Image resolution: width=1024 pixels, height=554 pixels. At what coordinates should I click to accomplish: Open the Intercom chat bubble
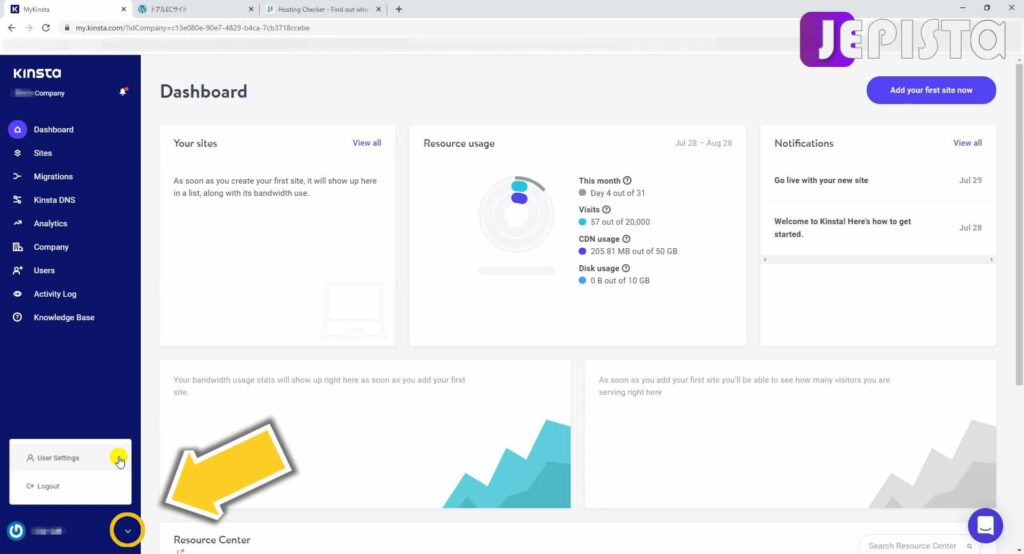(x=985, y=525)
